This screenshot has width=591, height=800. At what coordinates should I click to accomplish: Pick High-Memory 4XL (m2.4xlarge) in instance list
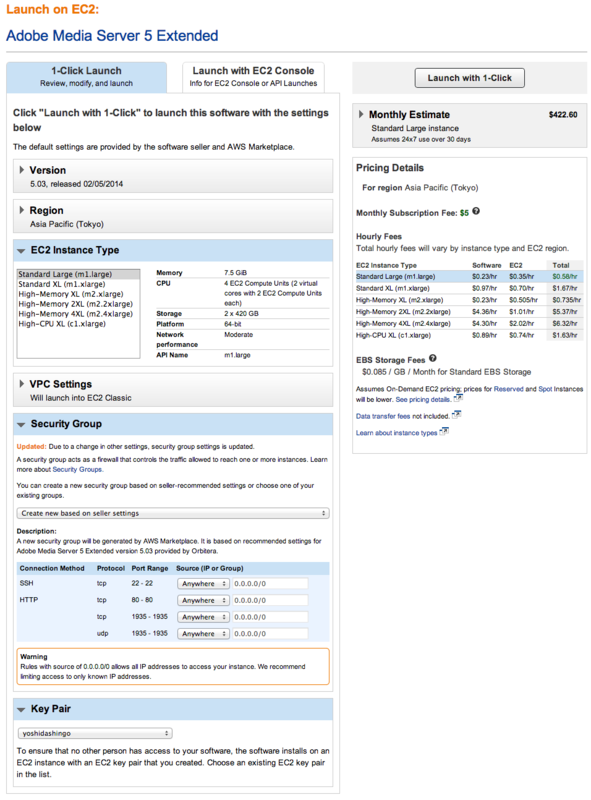(78, 314)
